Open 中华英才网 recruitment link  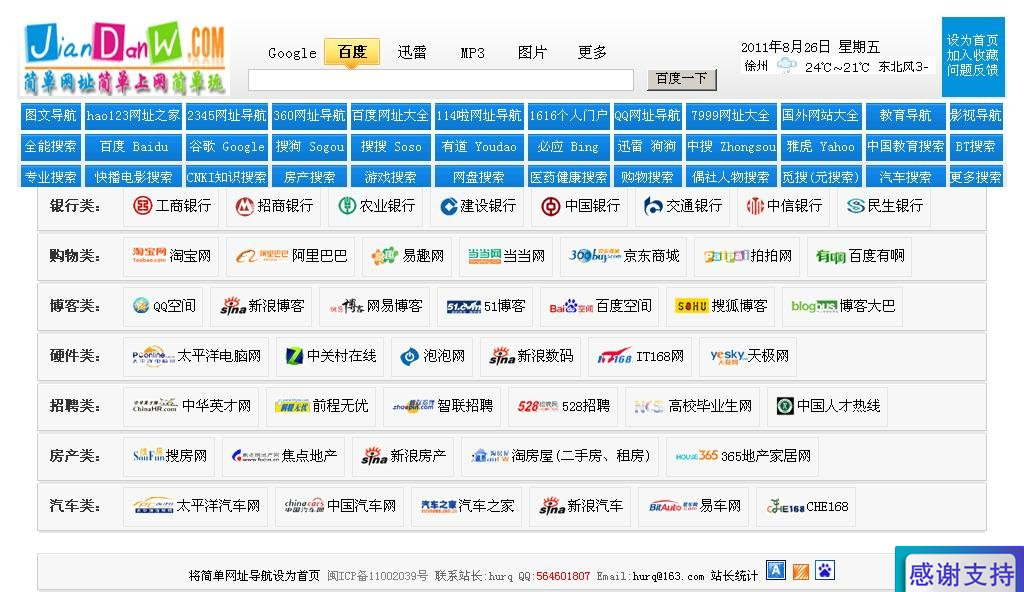[191, 406]
